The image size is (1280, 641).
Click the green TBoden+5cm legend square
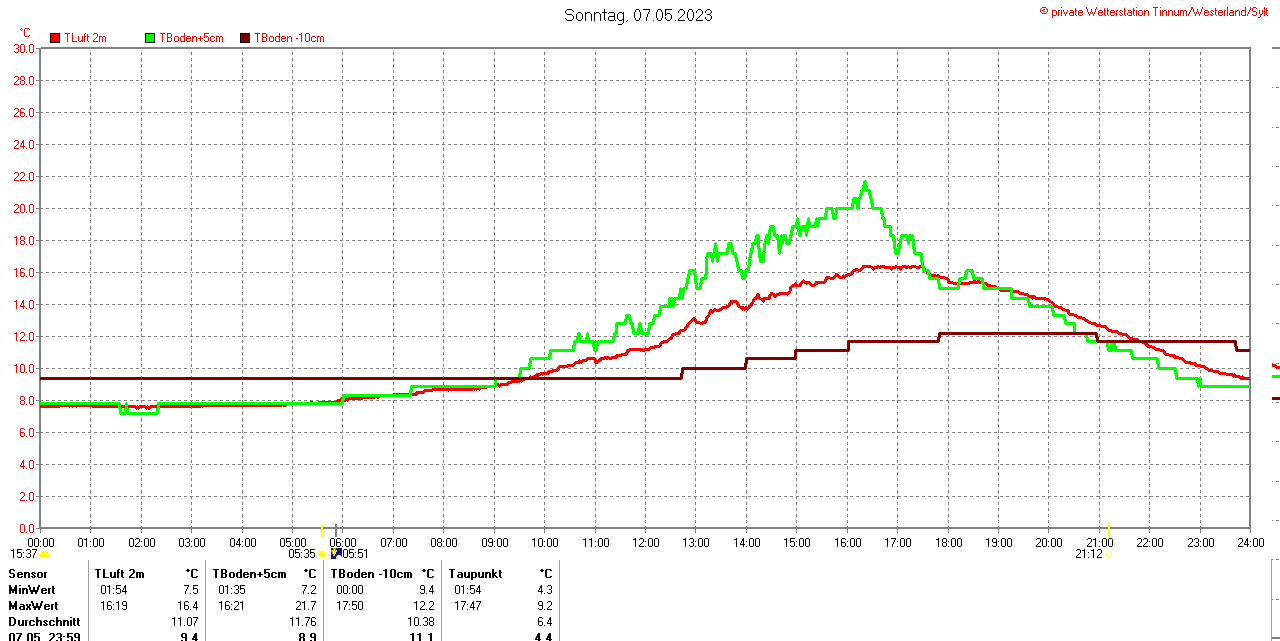[x=151, y=38]
